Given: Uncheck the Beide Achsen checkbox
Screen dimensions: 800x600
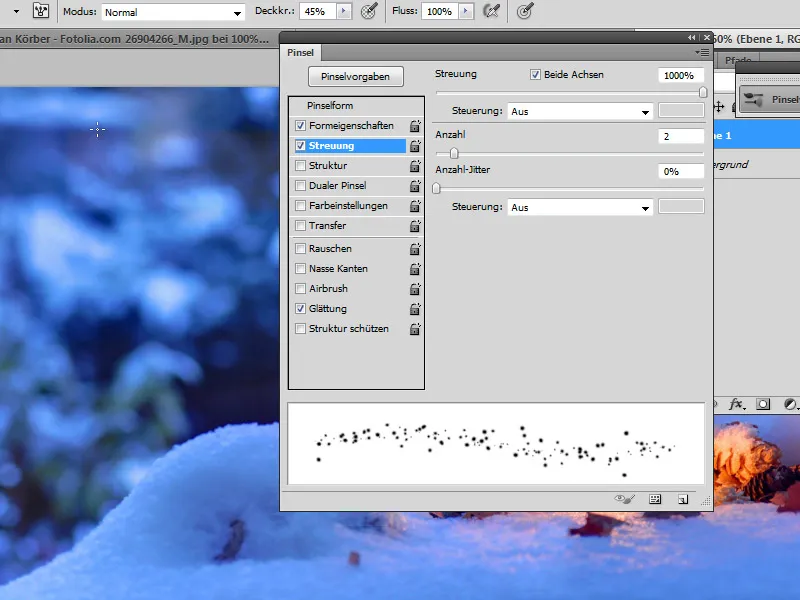Looking at the screenshot, I should [535, 74].
